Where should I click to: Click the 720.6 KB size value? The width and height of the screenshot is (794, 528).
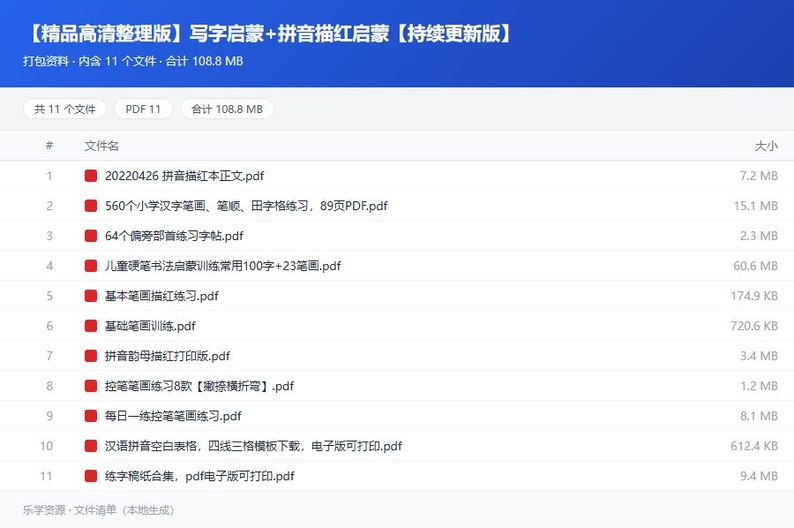coord(754,326)
